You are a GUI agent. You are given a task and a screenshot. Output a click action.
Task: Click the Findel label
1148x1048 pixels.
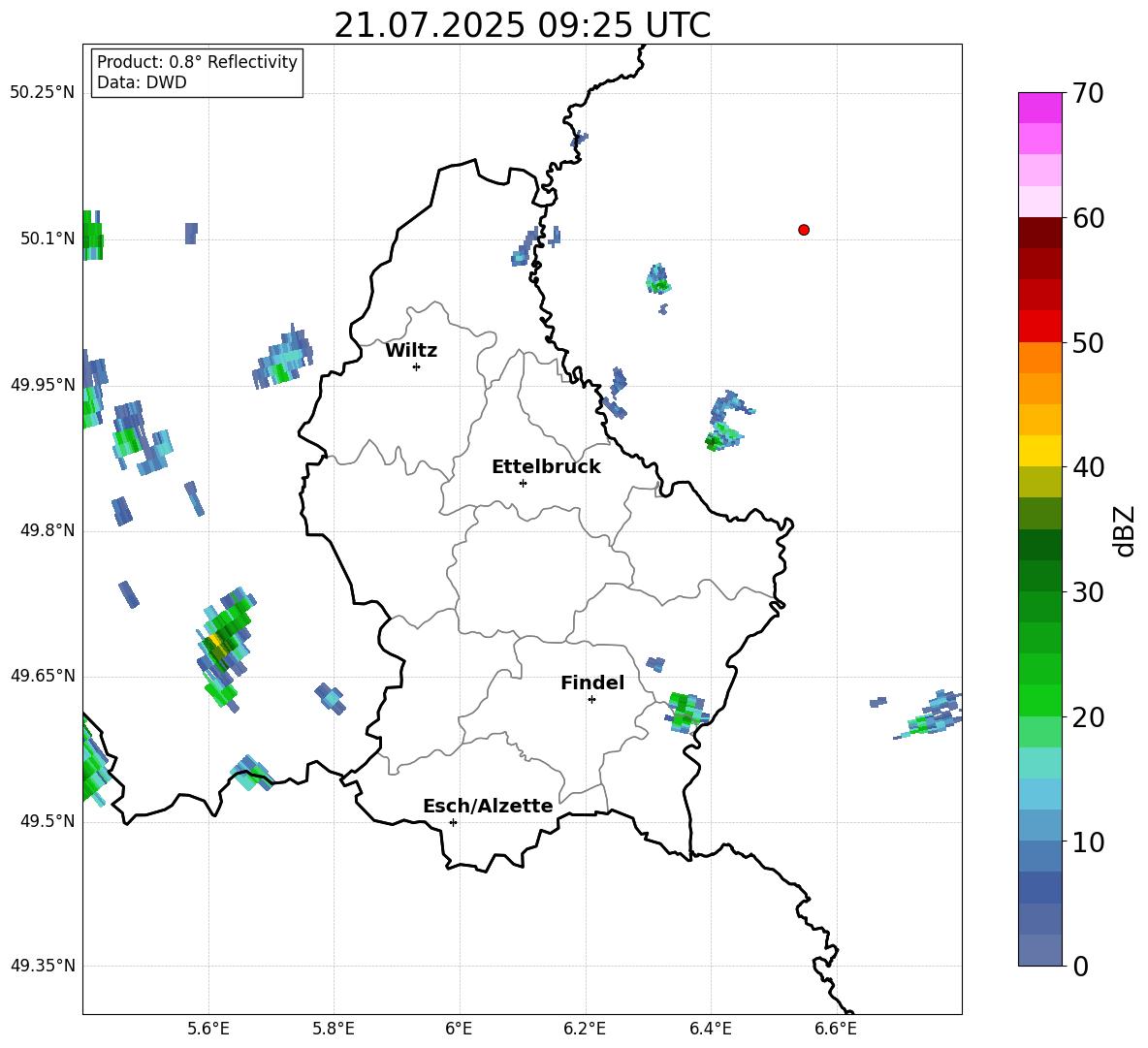592,683
